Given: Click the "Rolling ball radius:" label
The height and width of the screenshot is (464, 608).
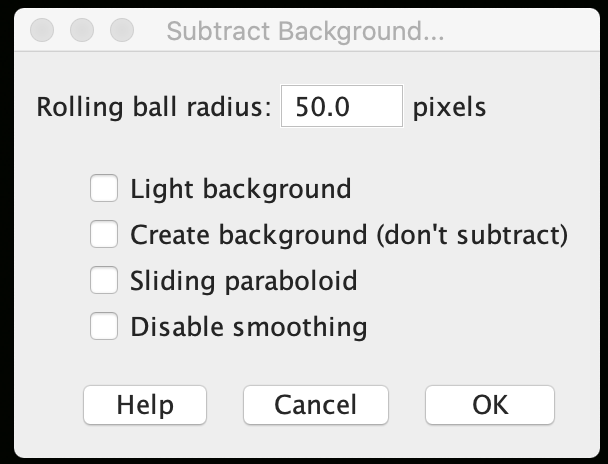Looking at the screenshot, I should coord(154,107).
